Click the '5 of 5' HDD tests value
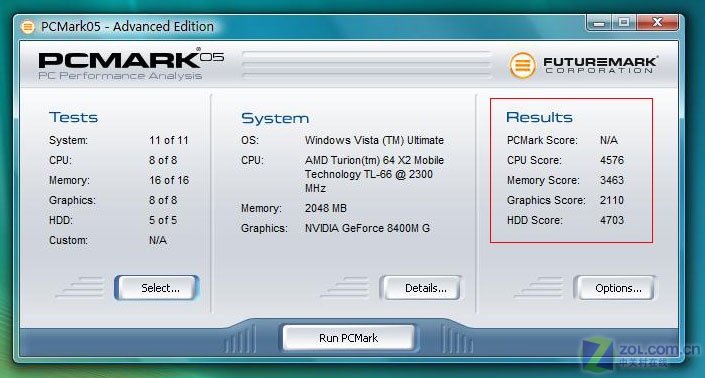Screen dimensions: 705x378 [x=163, y=220]
